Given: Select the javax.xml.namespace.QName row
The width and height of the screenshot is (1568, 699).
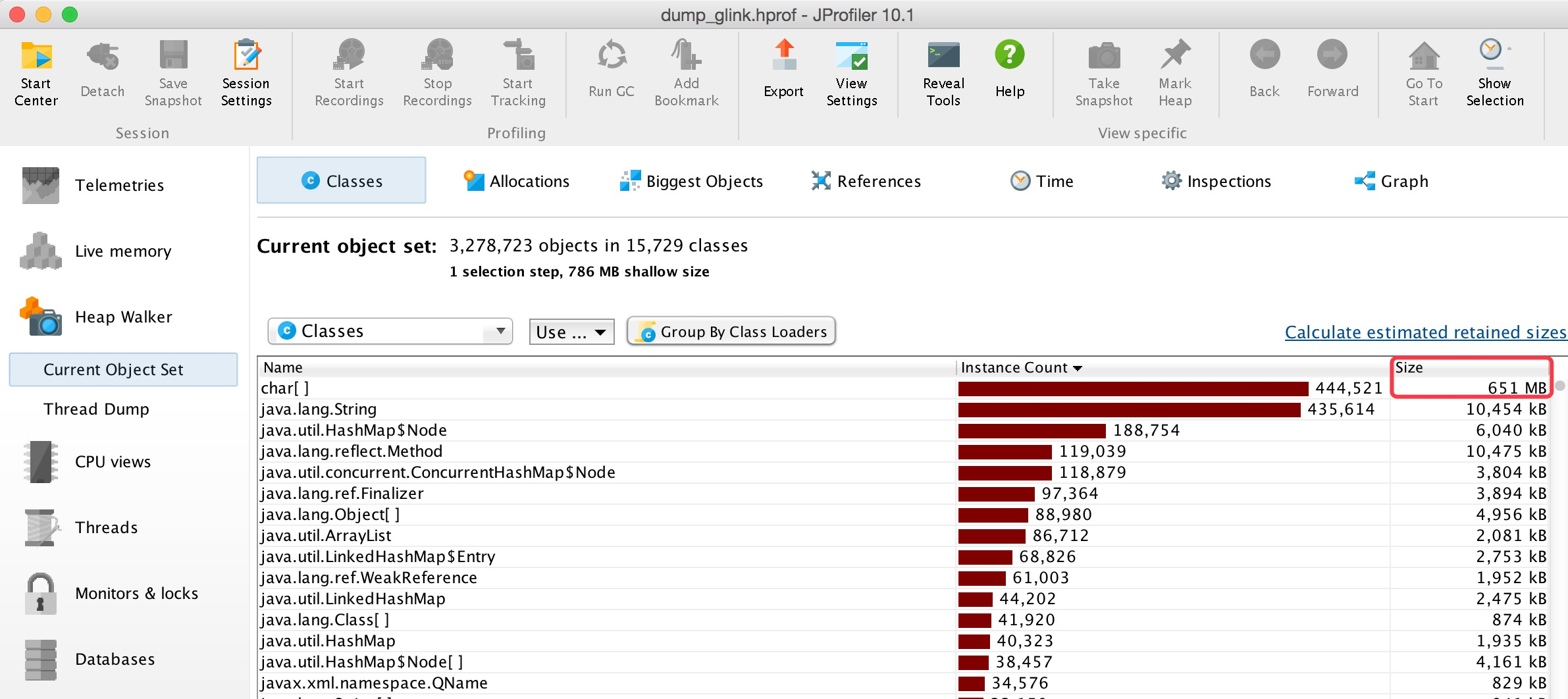Looking at the screenshot, I should tap(903, 683).
